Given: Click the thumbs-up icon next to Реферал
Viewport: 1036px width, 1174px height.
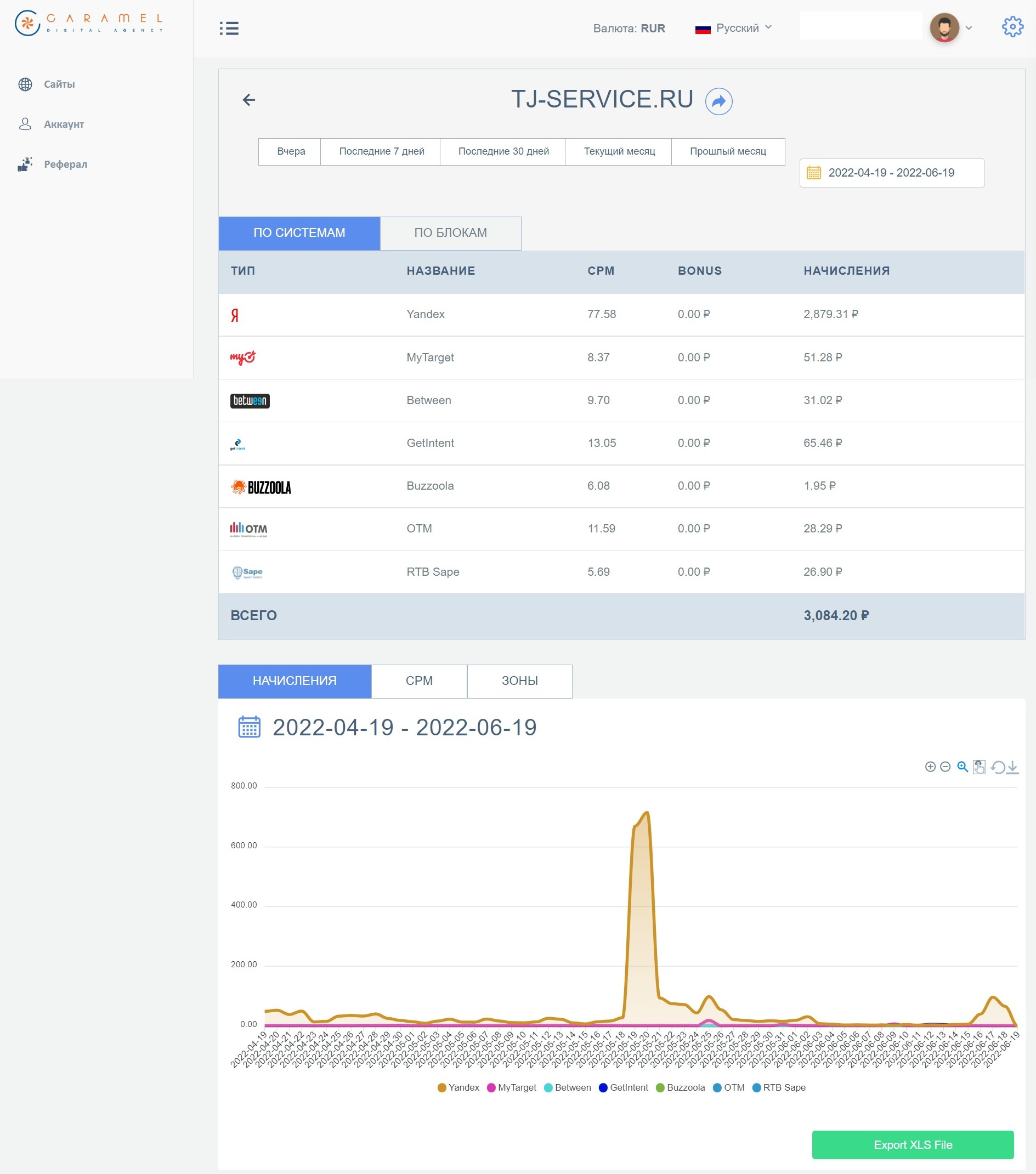Looking at the screenshot, I should (x=25, y=165).
